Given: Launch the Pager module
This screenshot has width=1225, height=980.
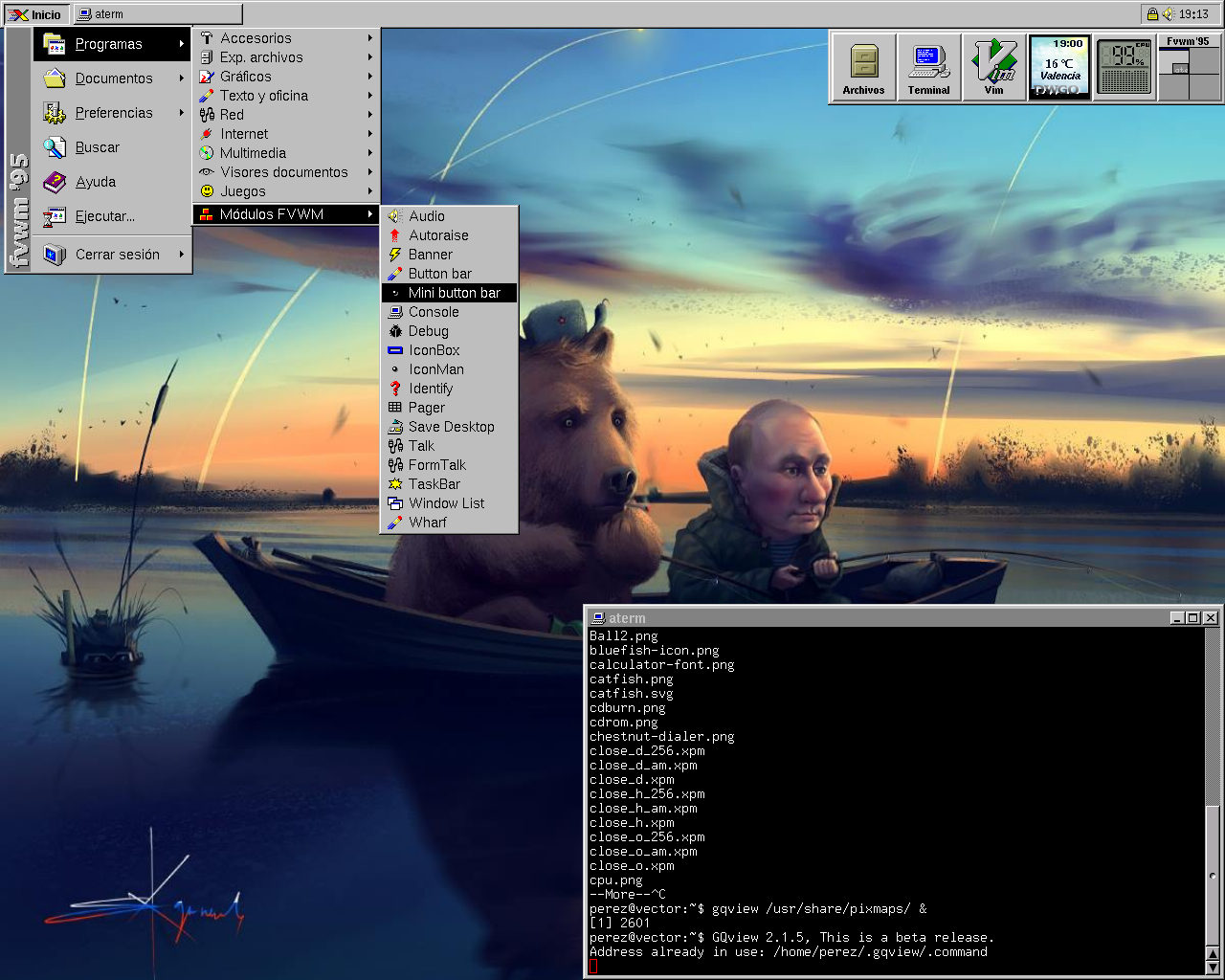Looking at the screenshot, I should [449, 408].
